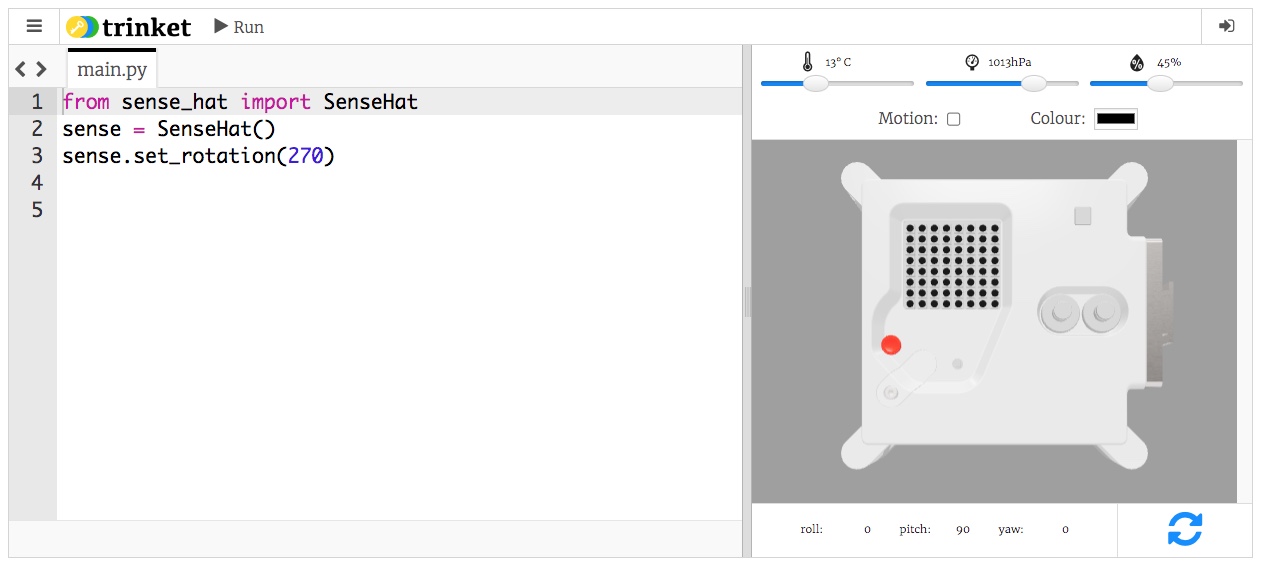Adjust the humidity slider handle
The image size is (1261, 566).
pyautogui.click(x=1160, y=84)
